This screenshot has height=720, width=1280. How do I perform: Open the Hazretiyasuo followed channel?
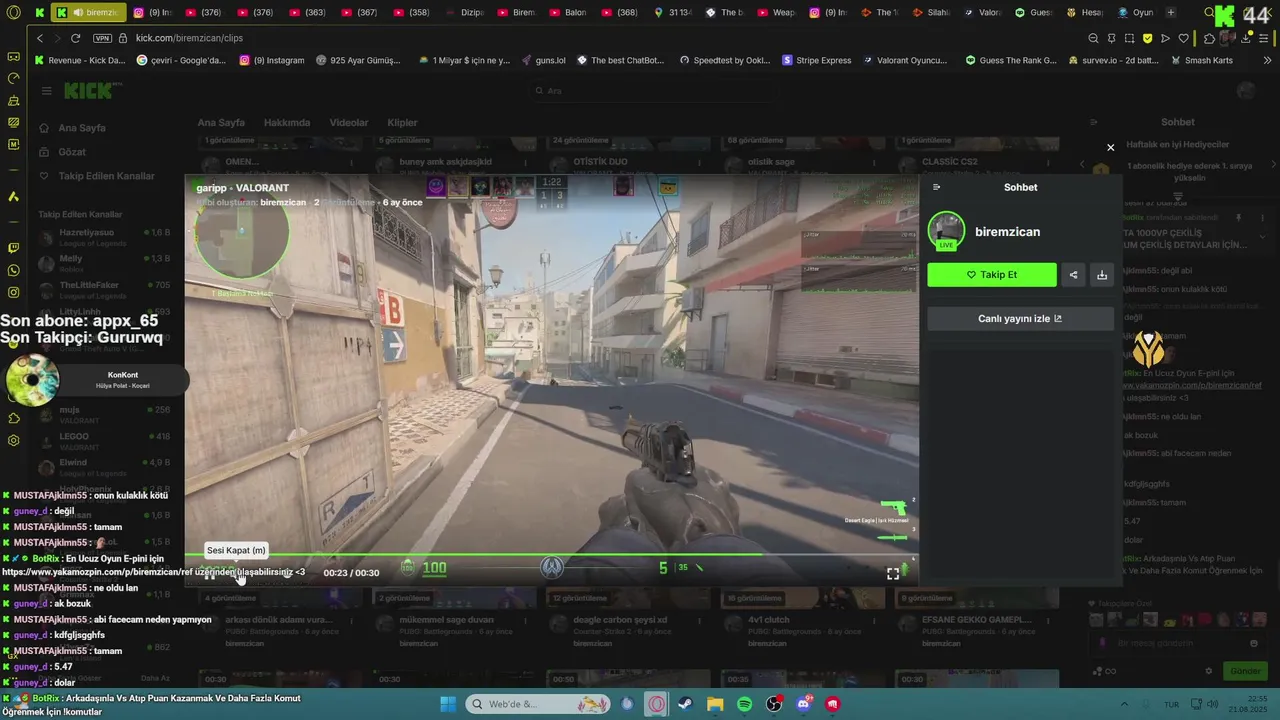tap(104, 236)
